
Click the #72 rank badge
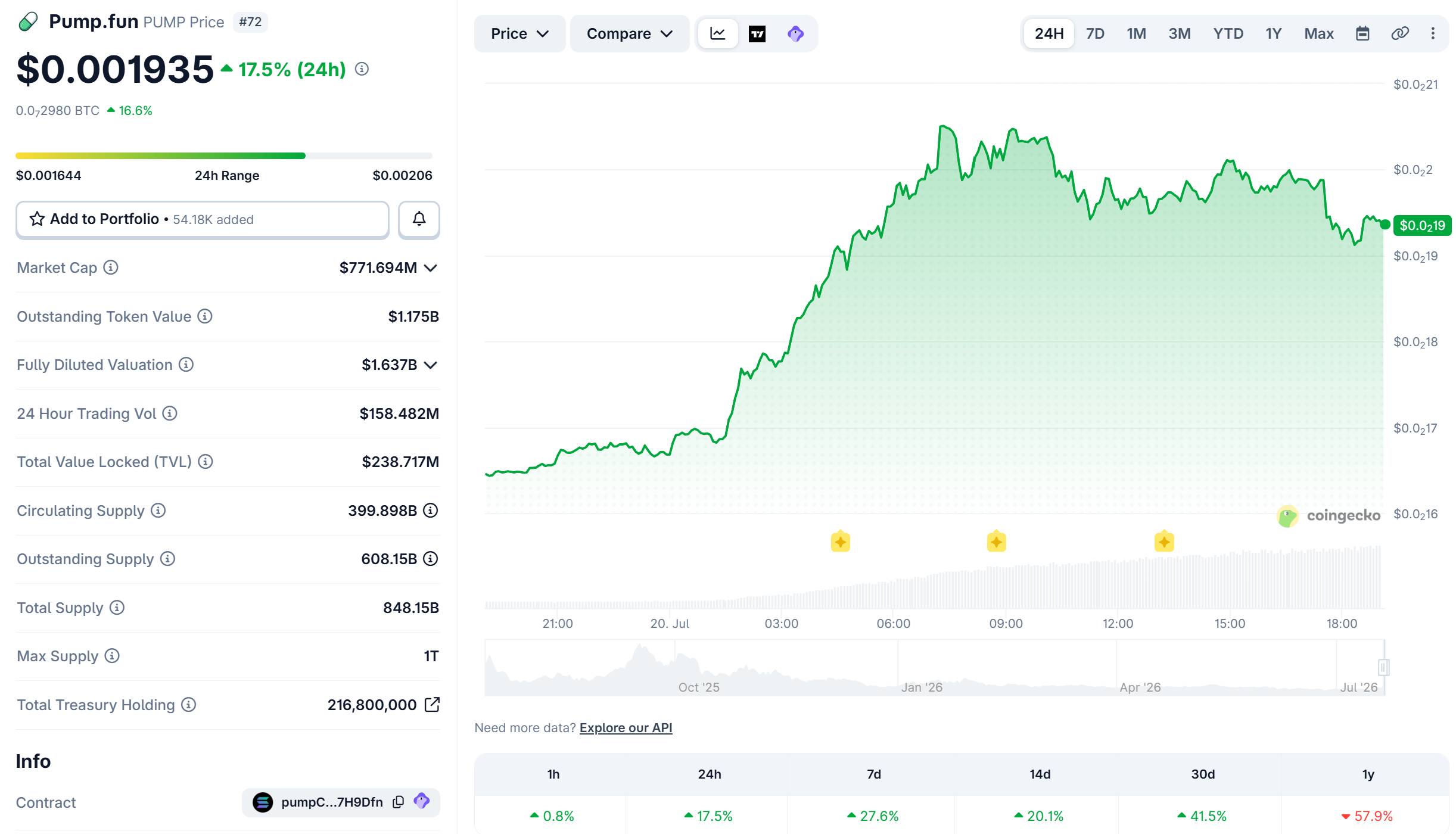[250, 22]
